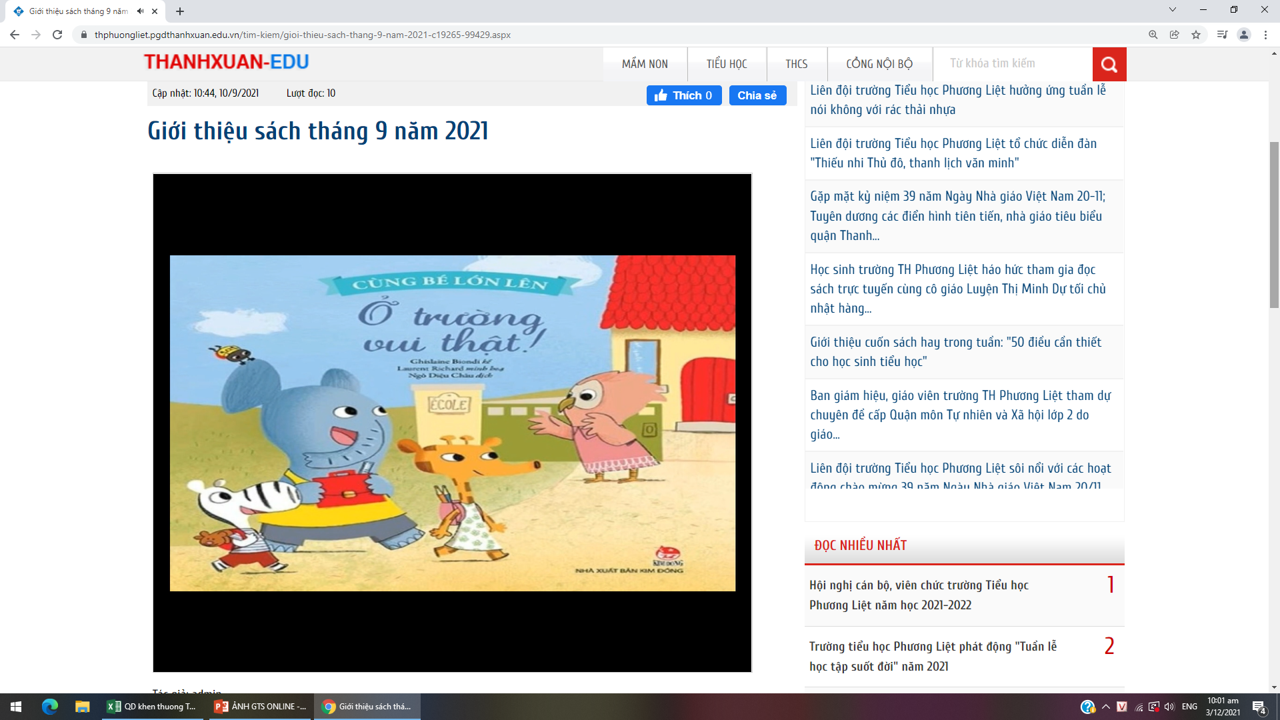Open most-read item Tuần lễ học tập suốt đời
This screenshot has height=720, width=1280.
[x=933, y=656]
